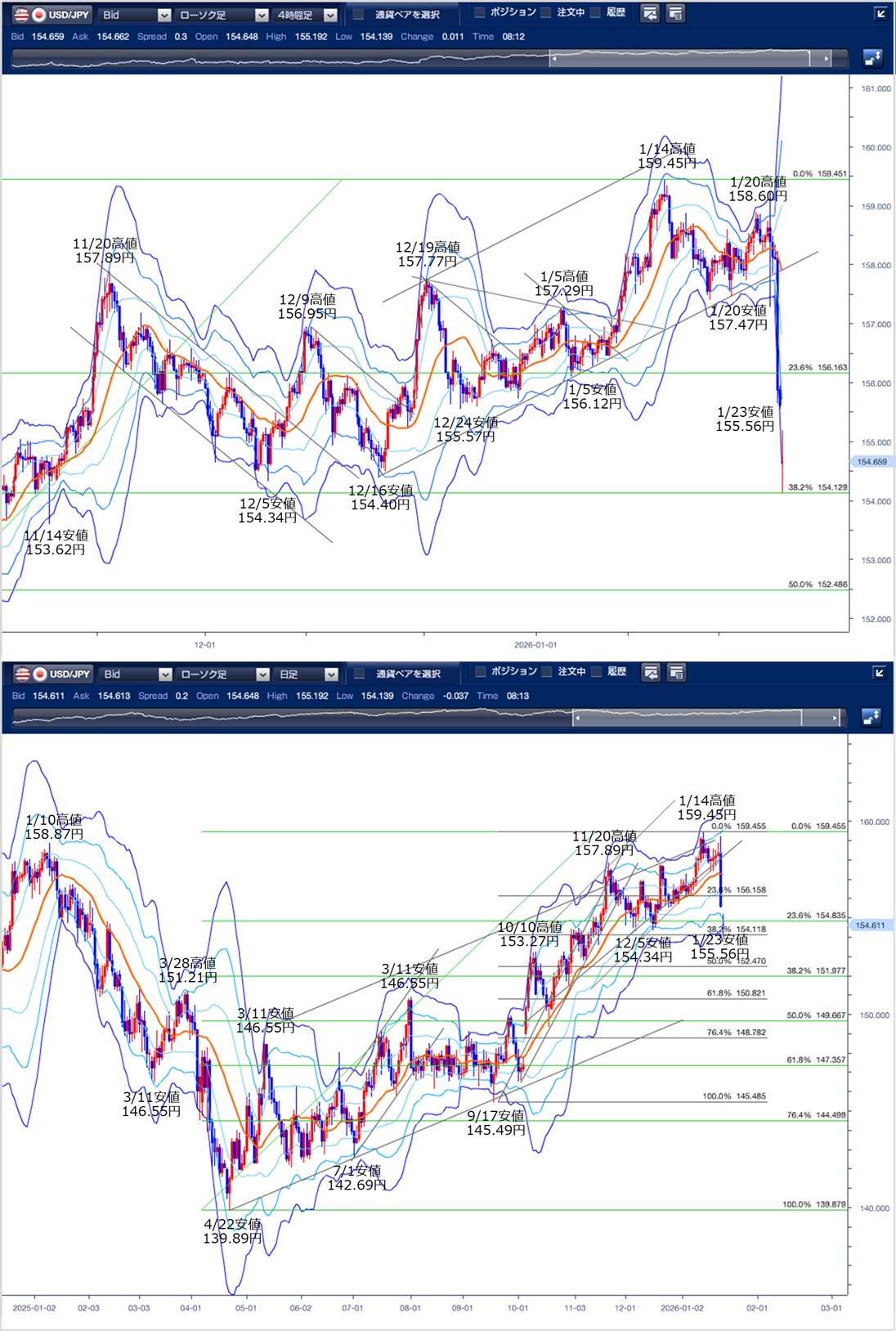The image size is (896, 1331).
Task: Click the chart settings icon in bottom chart toolbar
Action: pyautogui.click(x=651, y=673)
